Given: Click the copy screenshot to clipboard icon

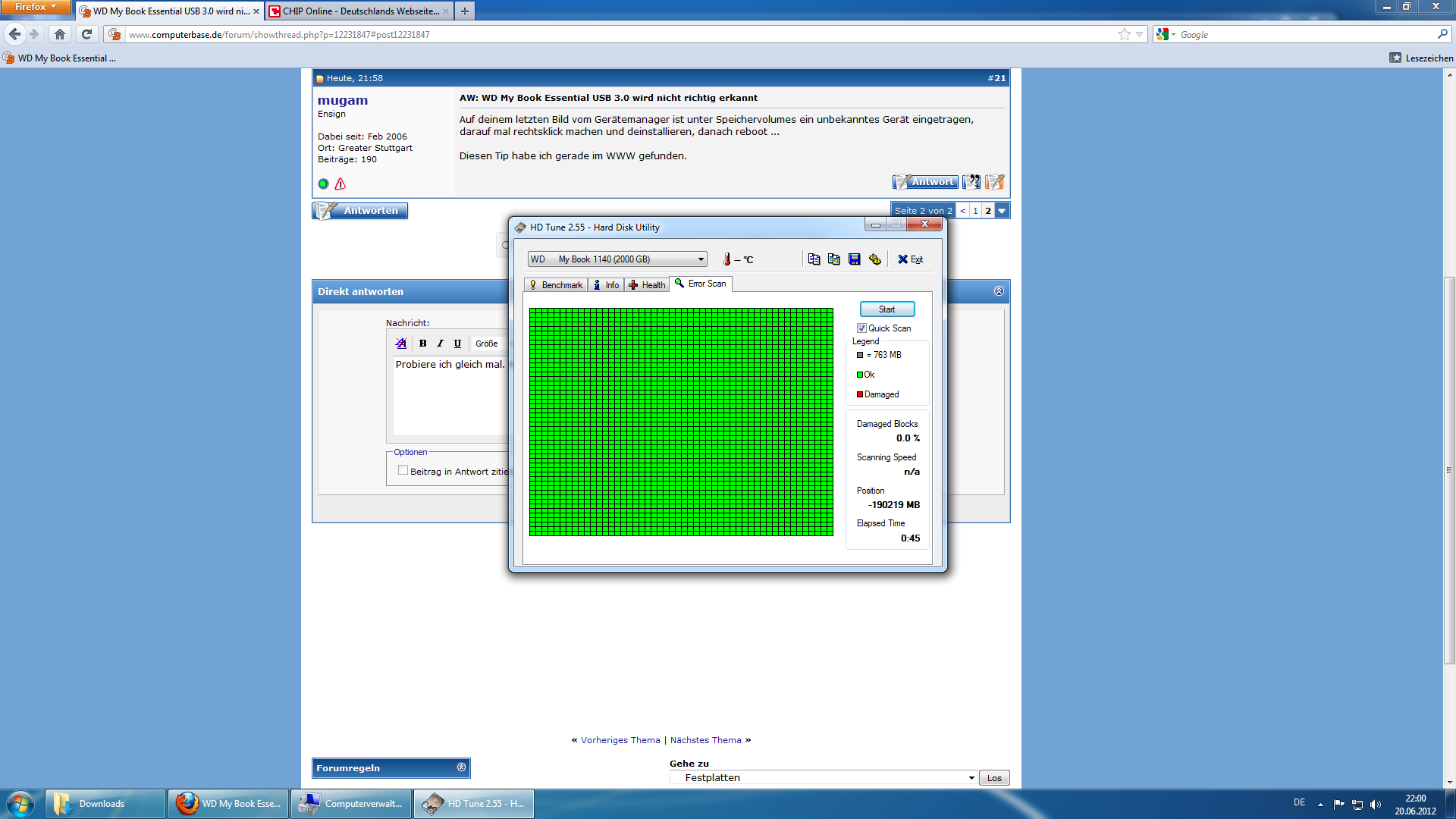Looking at the screenshot, I should (834, 259).
